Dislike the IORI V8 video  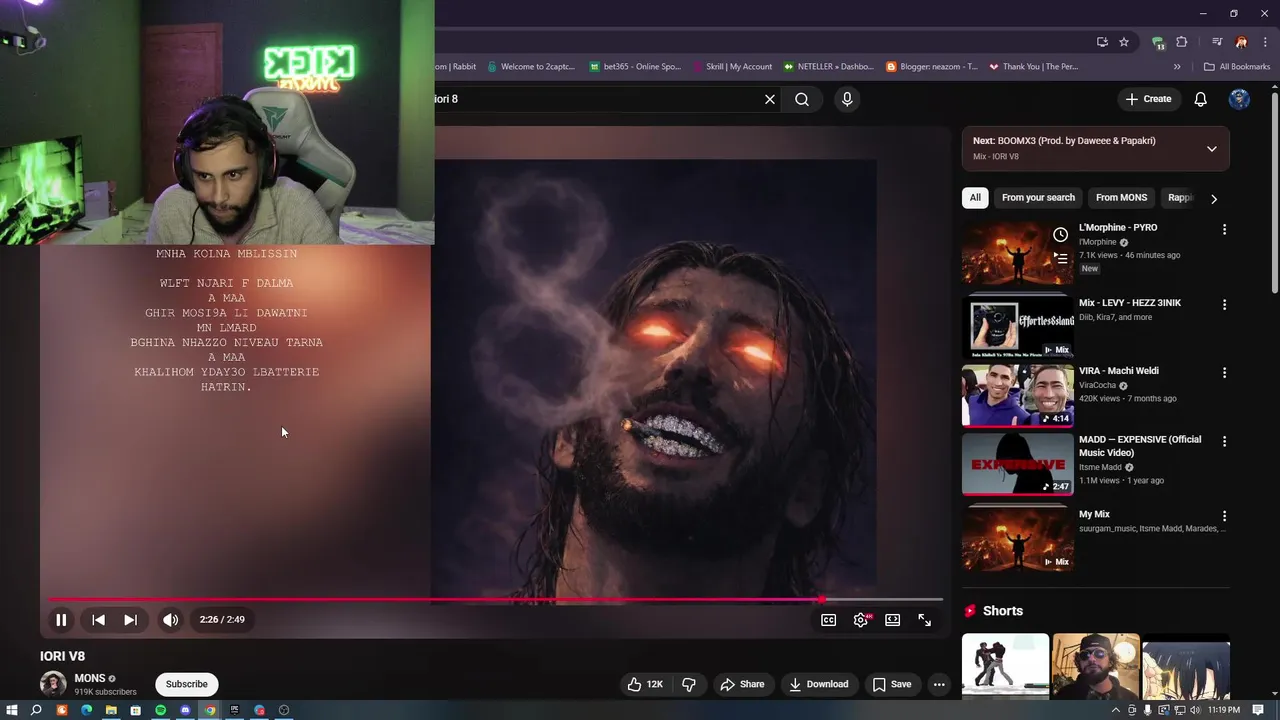[689, 684]
